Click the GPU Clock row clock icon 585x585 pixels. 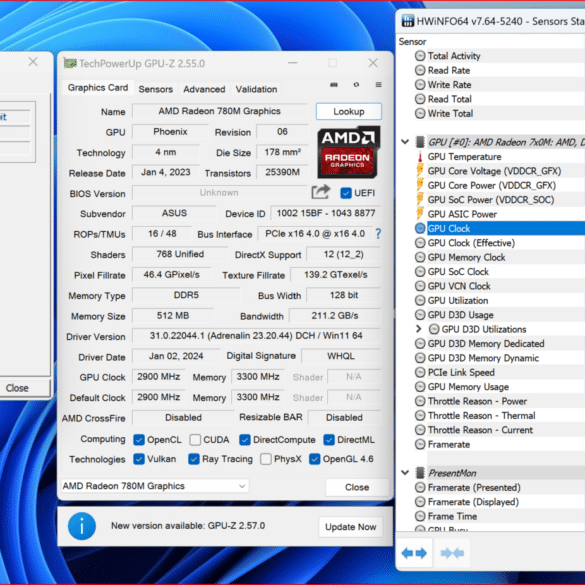pos(420,228)
